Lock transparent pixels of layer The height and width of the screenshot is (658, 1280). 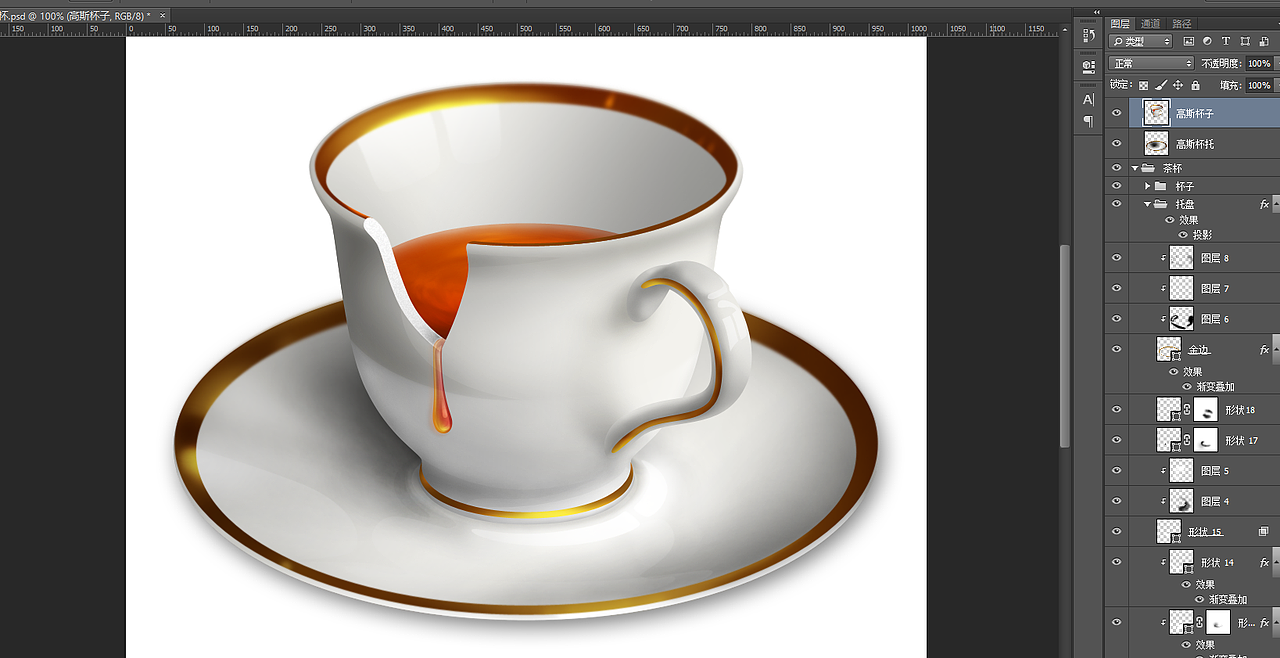pos(1144,86)
